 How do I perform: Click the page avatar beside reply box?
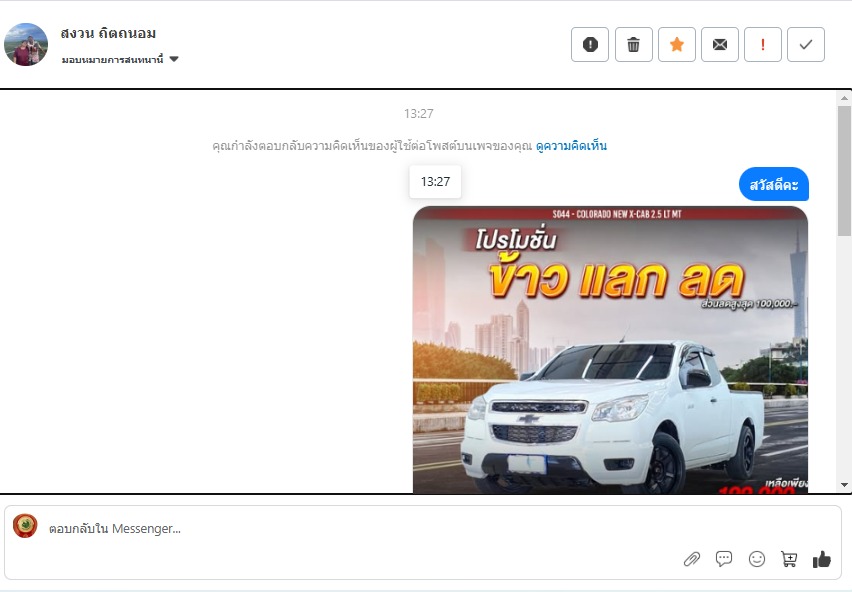click(x=25, y=526)
